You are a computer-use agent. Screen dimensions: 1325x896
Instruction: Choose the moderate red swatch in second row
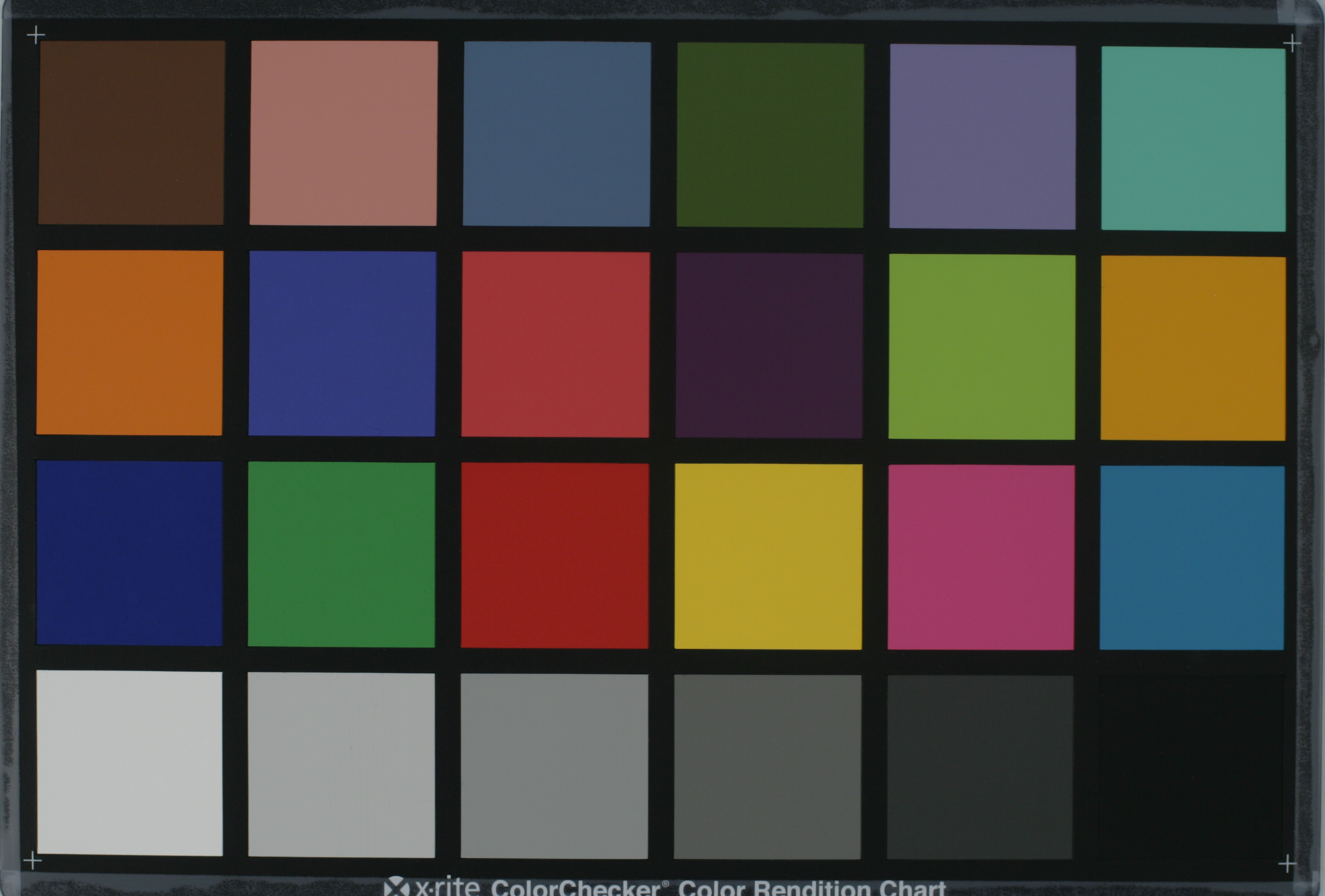pos(555,345)
